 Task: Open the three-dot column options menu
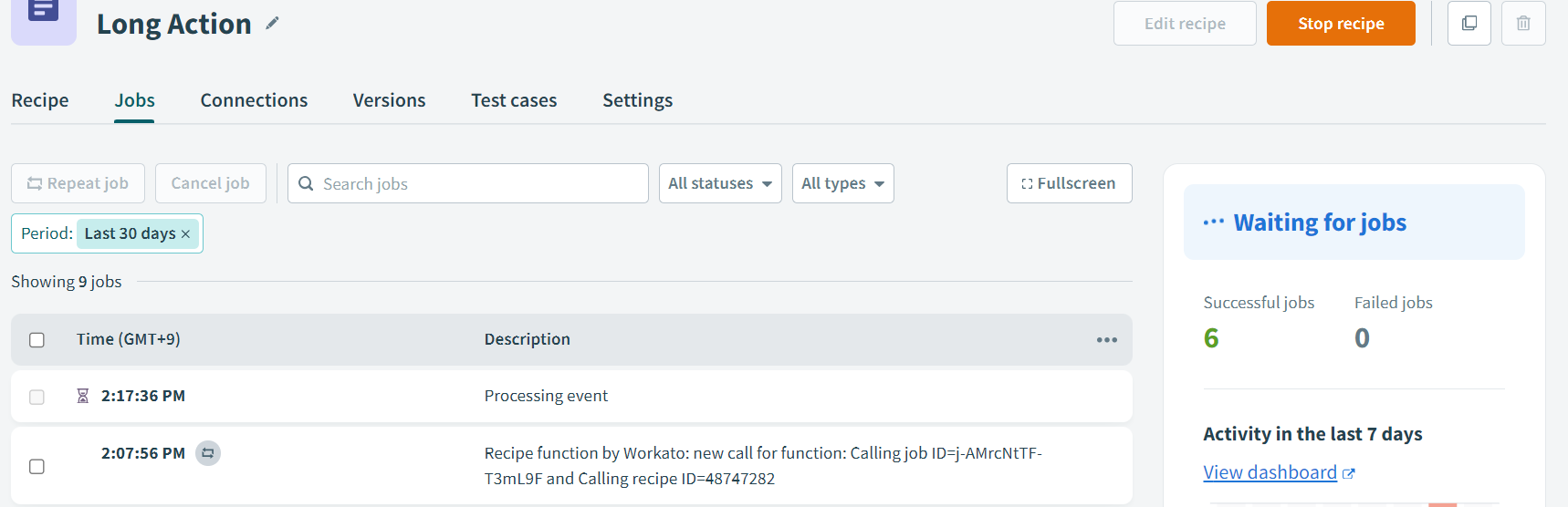point(1106,340)
